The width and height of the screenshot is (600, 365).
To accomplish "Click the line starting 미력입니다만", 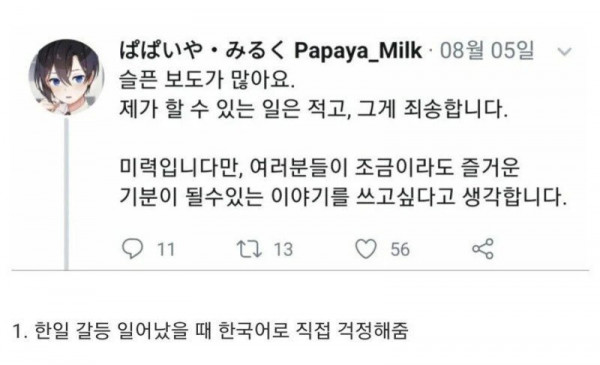I will 320,168.
